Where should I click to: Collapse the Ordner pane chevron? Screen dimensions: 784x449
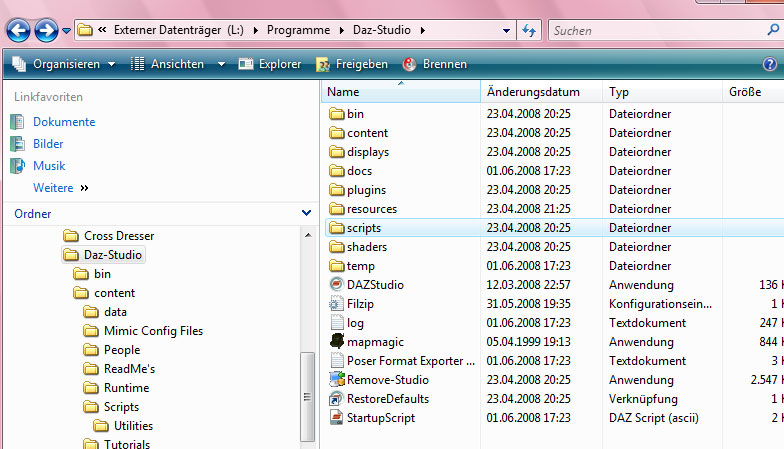coord(306,213)
